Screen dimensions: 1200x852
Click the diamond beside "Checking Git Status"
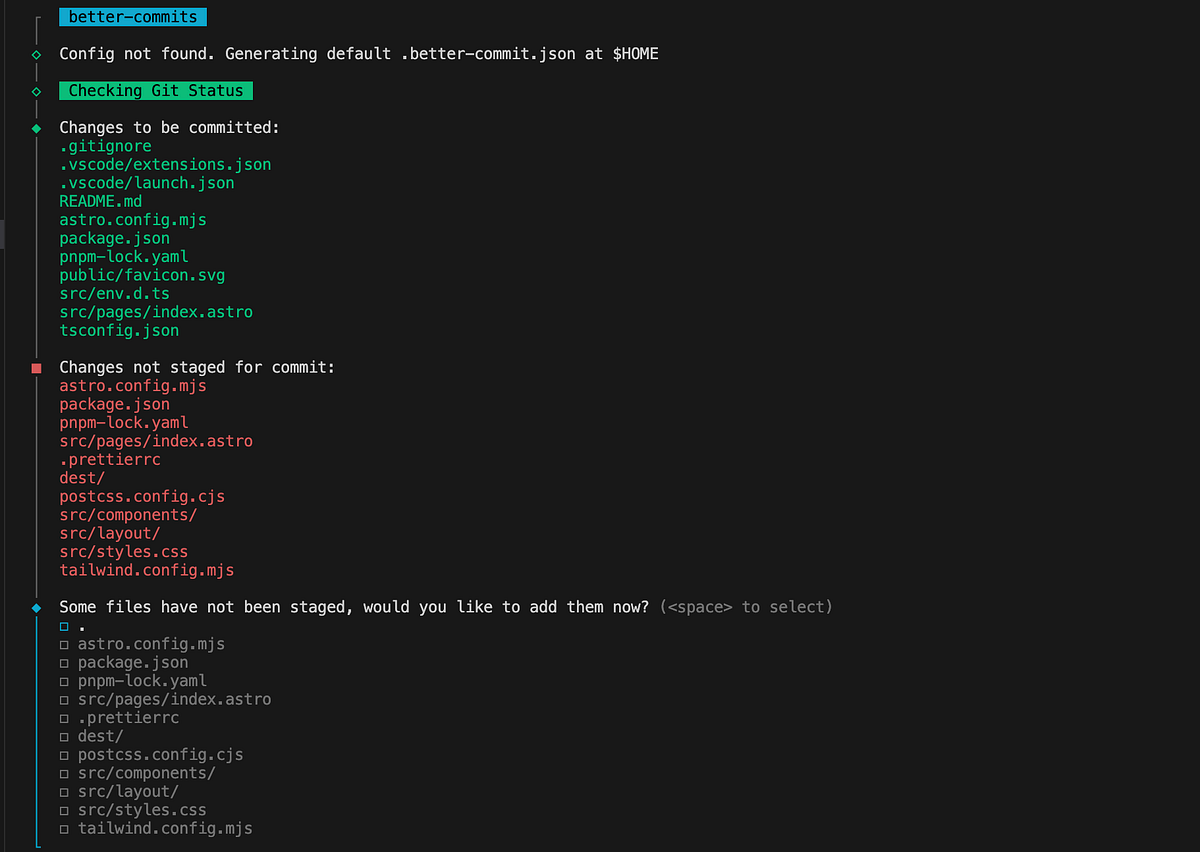pos(37,90)
